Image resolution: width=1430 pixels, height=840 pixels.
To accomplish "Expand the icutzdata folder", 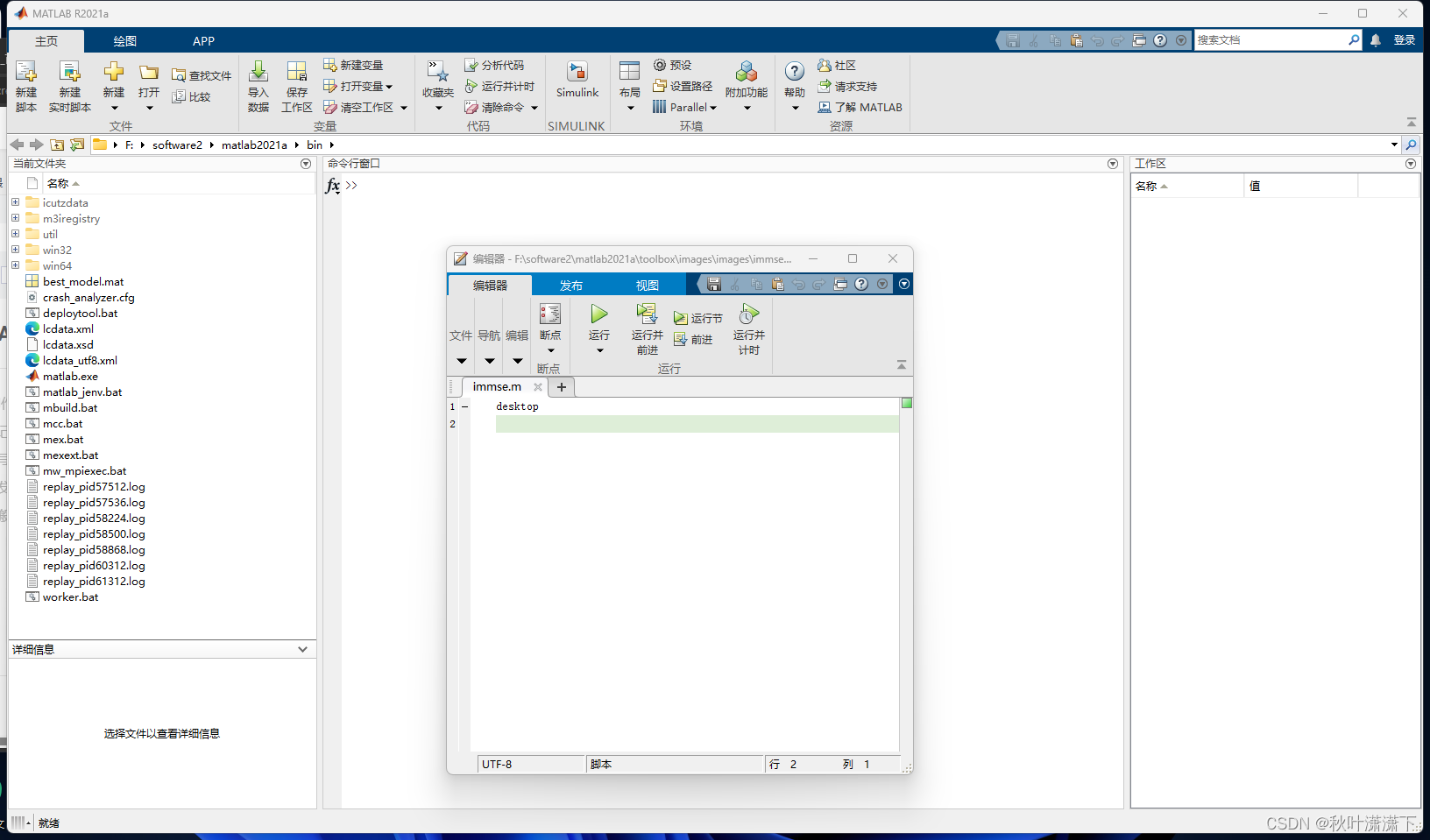I will 15,202.
